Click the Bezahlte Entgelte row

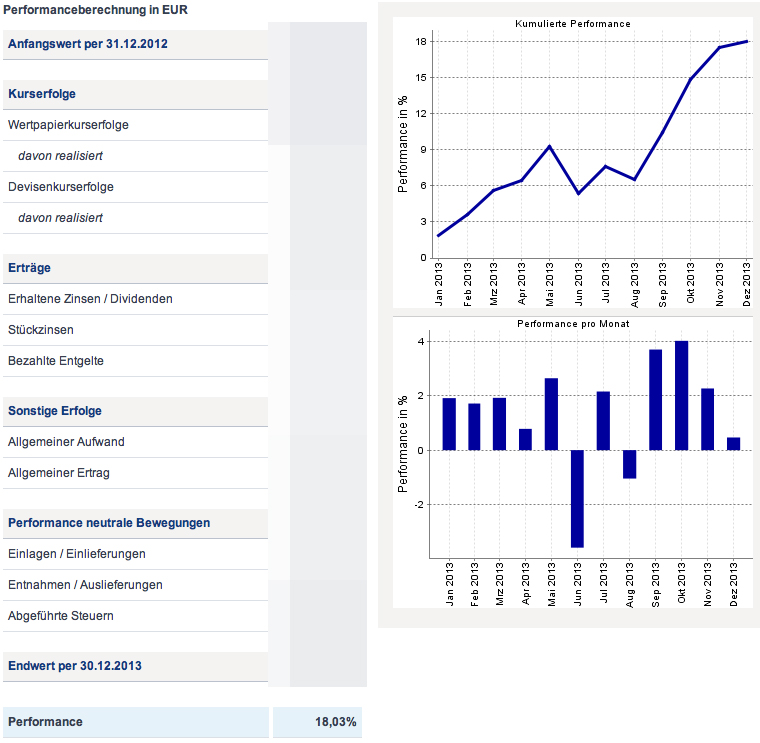[55, 361]
